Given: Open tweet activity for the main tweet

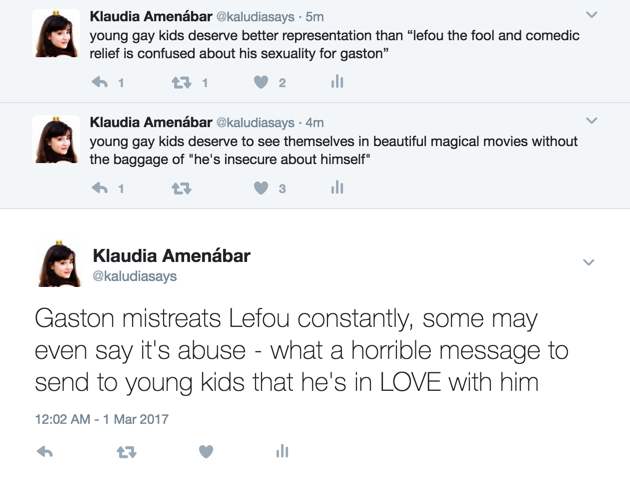Looking at the screenshot, I should click(282, 452).
